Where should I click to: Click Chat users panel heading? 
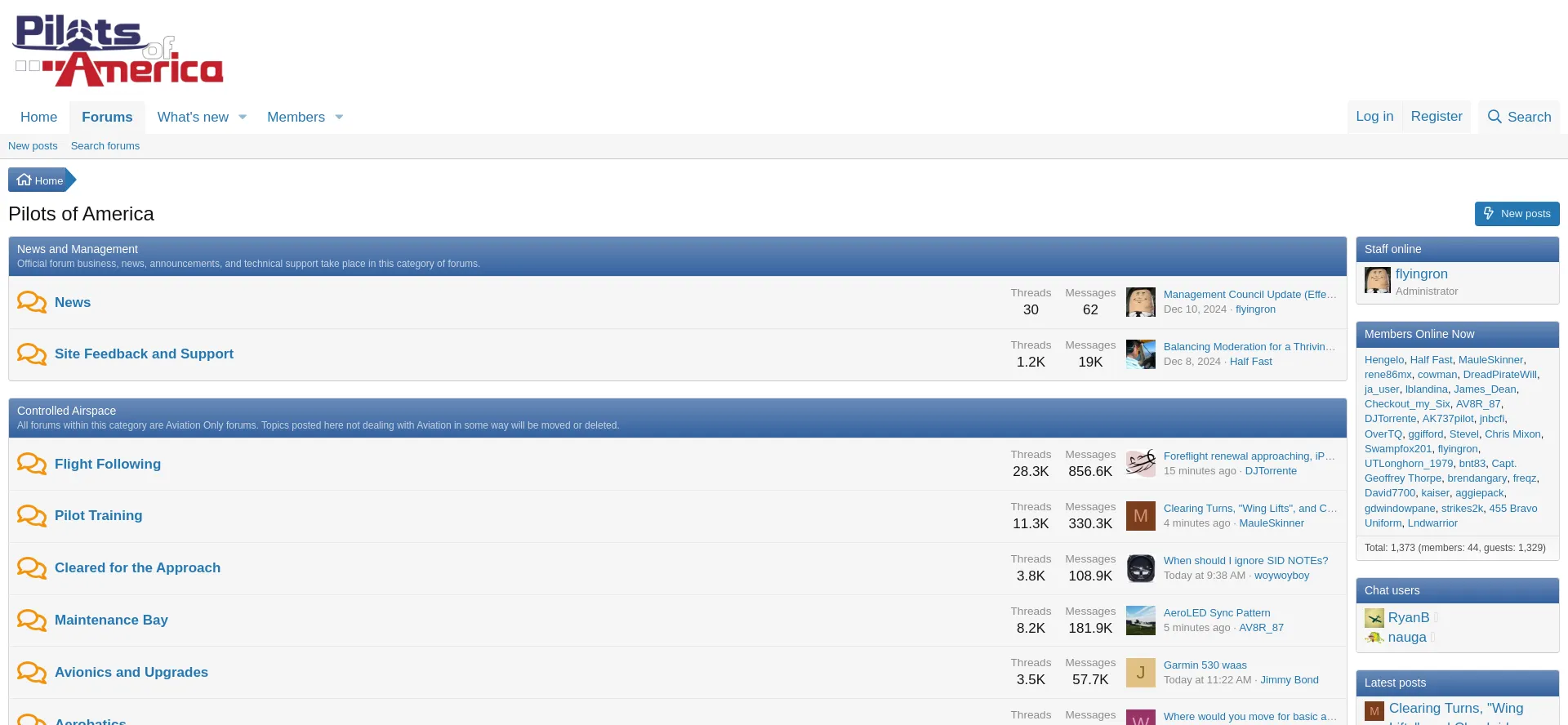click(x=1392, y=590)
